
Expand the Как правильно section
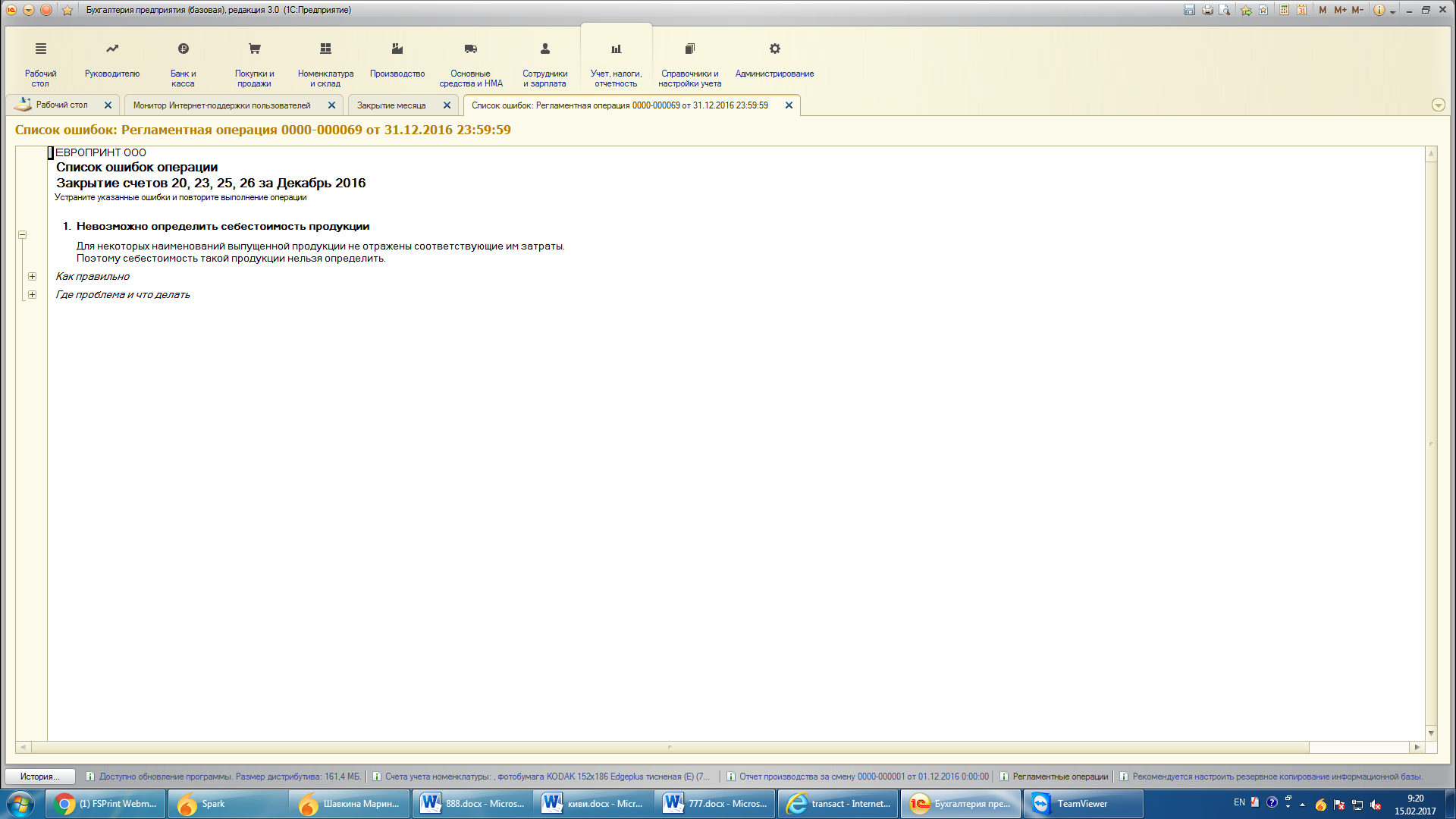pyautogui.click(x=33, y=277)
